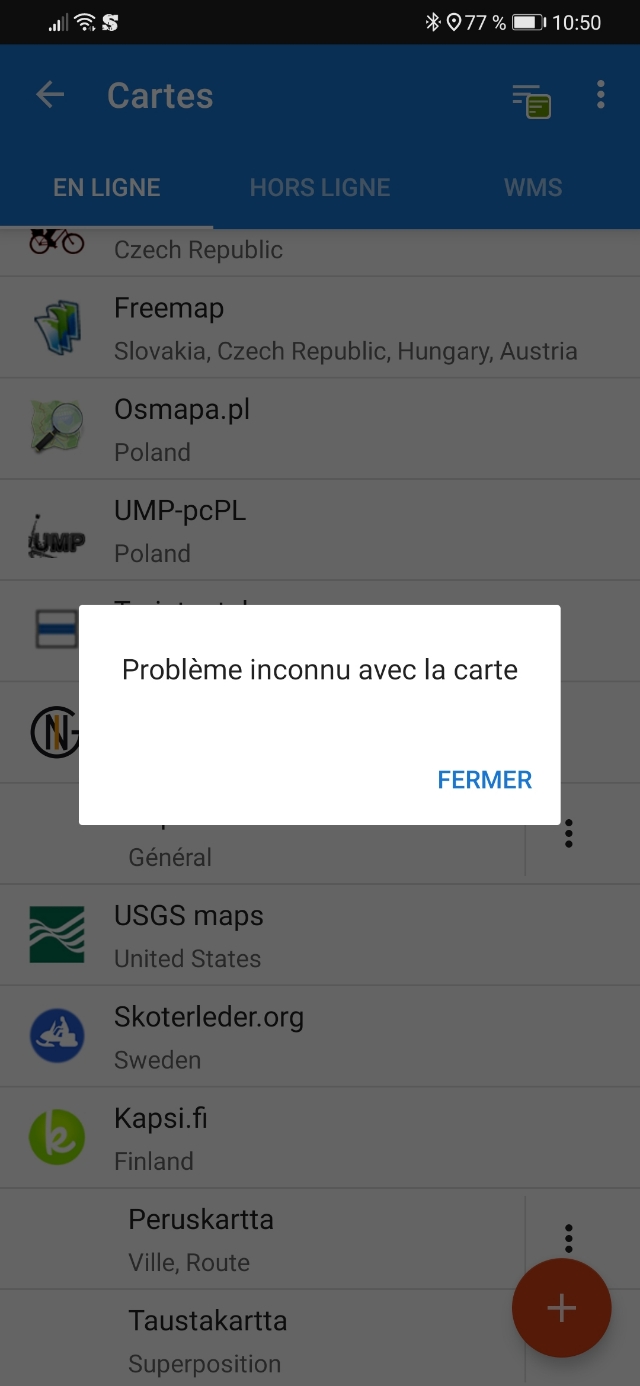Tap the Kapsi.fi green logo

point(57,1137)
